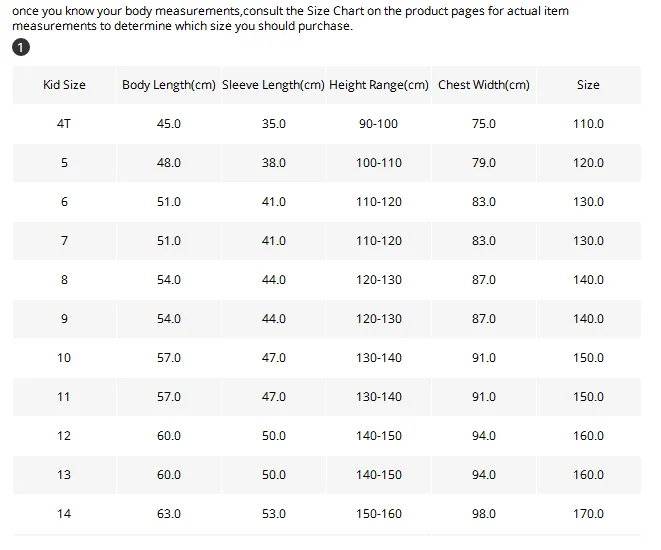Select the Body Length(cm) column header
The height and width of the screenshot is (550, 661).
coord(169,85)
